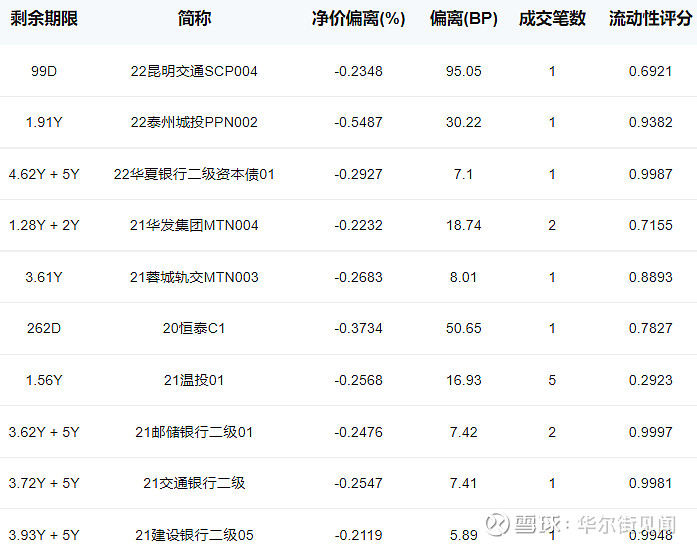Click the 流动性评分 column header

650,19
